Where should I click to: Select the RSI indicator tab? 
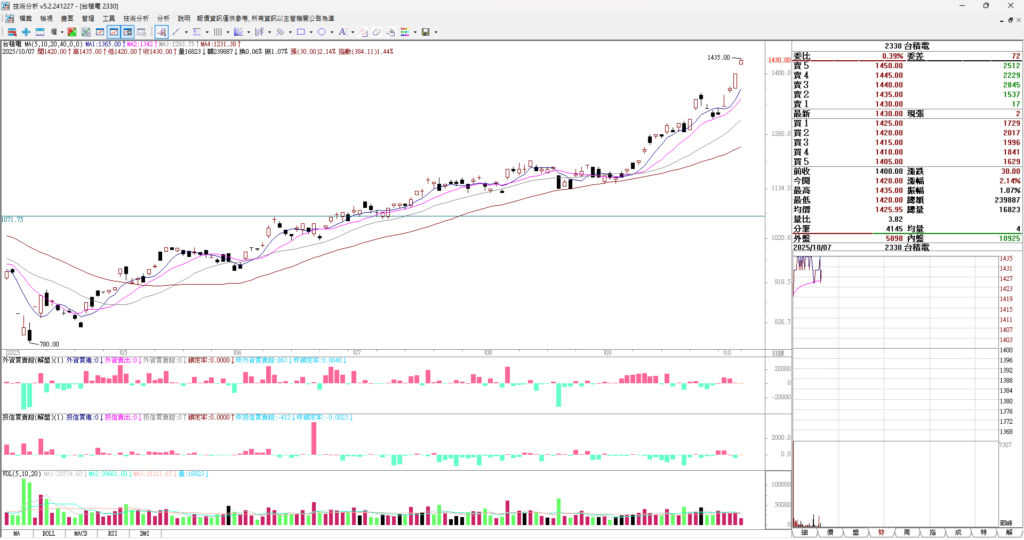(113, 534)
